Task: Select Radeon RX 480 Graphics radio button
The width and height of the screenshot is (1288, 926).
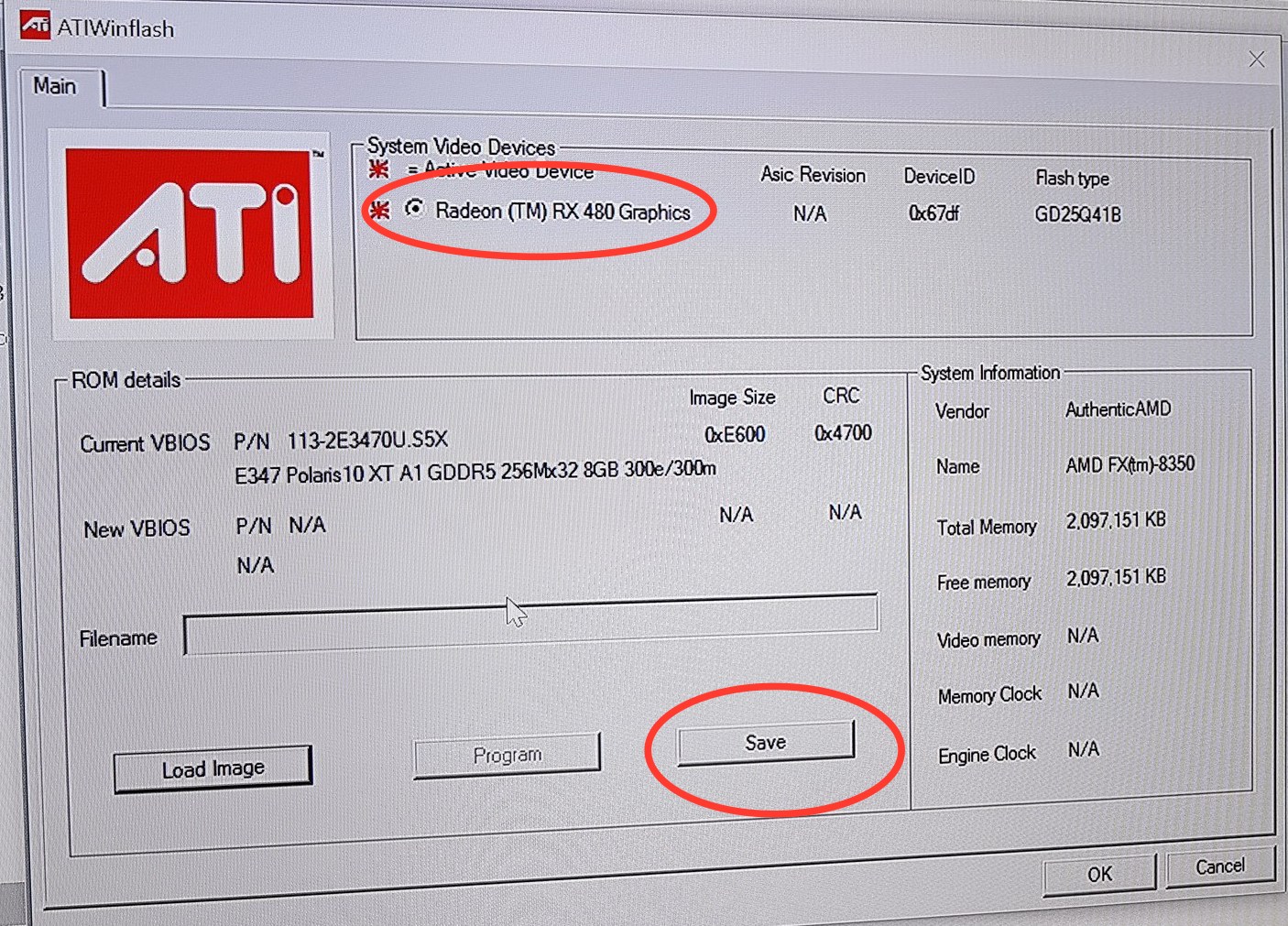Action: [x=415, y=209]
